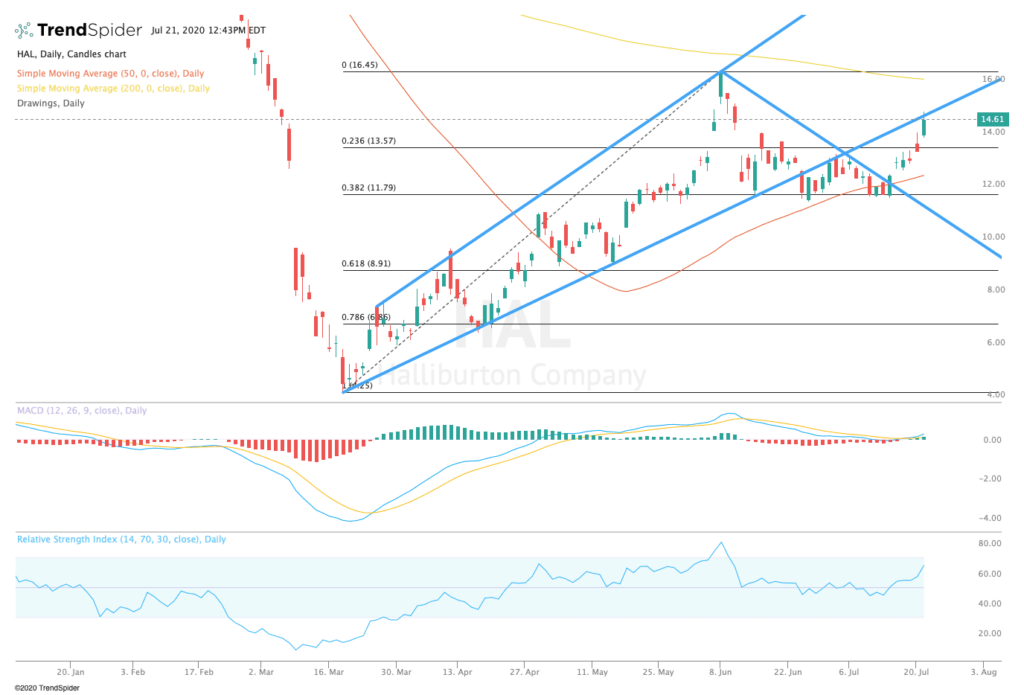This screenshot has height=695, width=1024.
Task: Select the 'MACD (12, 26, 9, close), Daily' label
Action: 82,410
